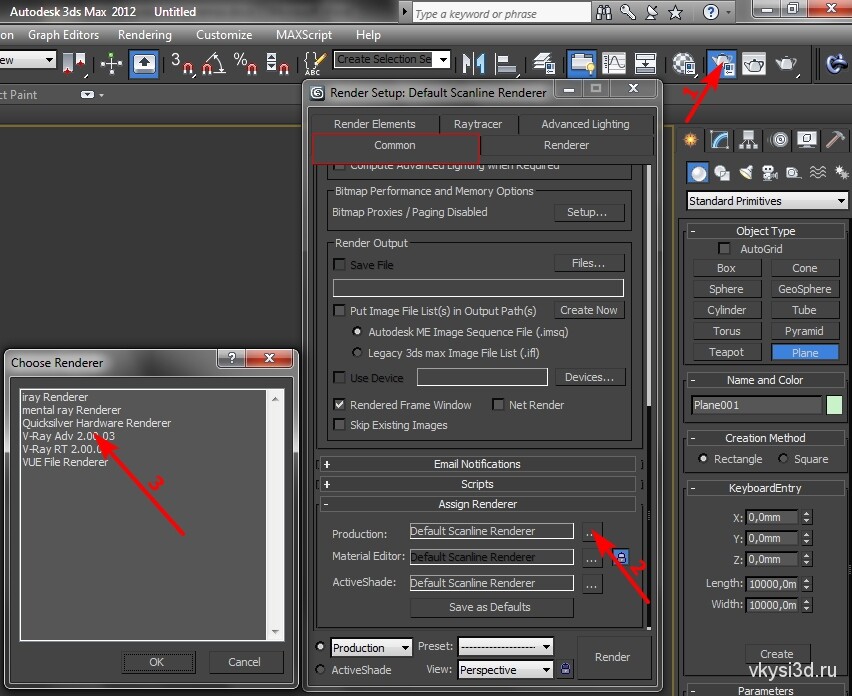The height and width of the screenshot is (696, 852).
Task: Open the Preset dropdown
Action: pyautogui.click(x=505, y=647)
